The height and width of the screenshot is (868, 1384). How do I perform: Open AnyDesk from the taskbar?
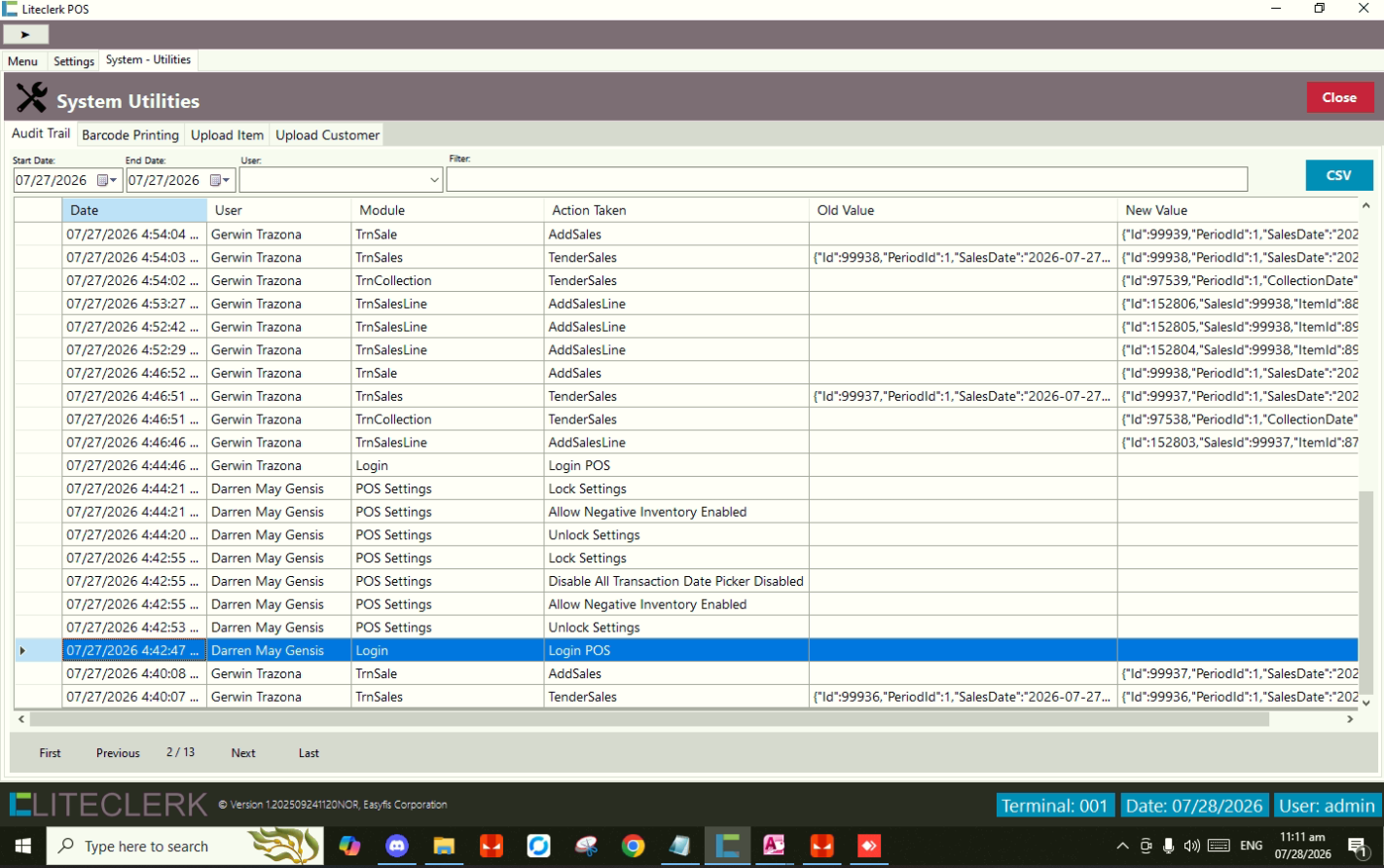point(869,846)
